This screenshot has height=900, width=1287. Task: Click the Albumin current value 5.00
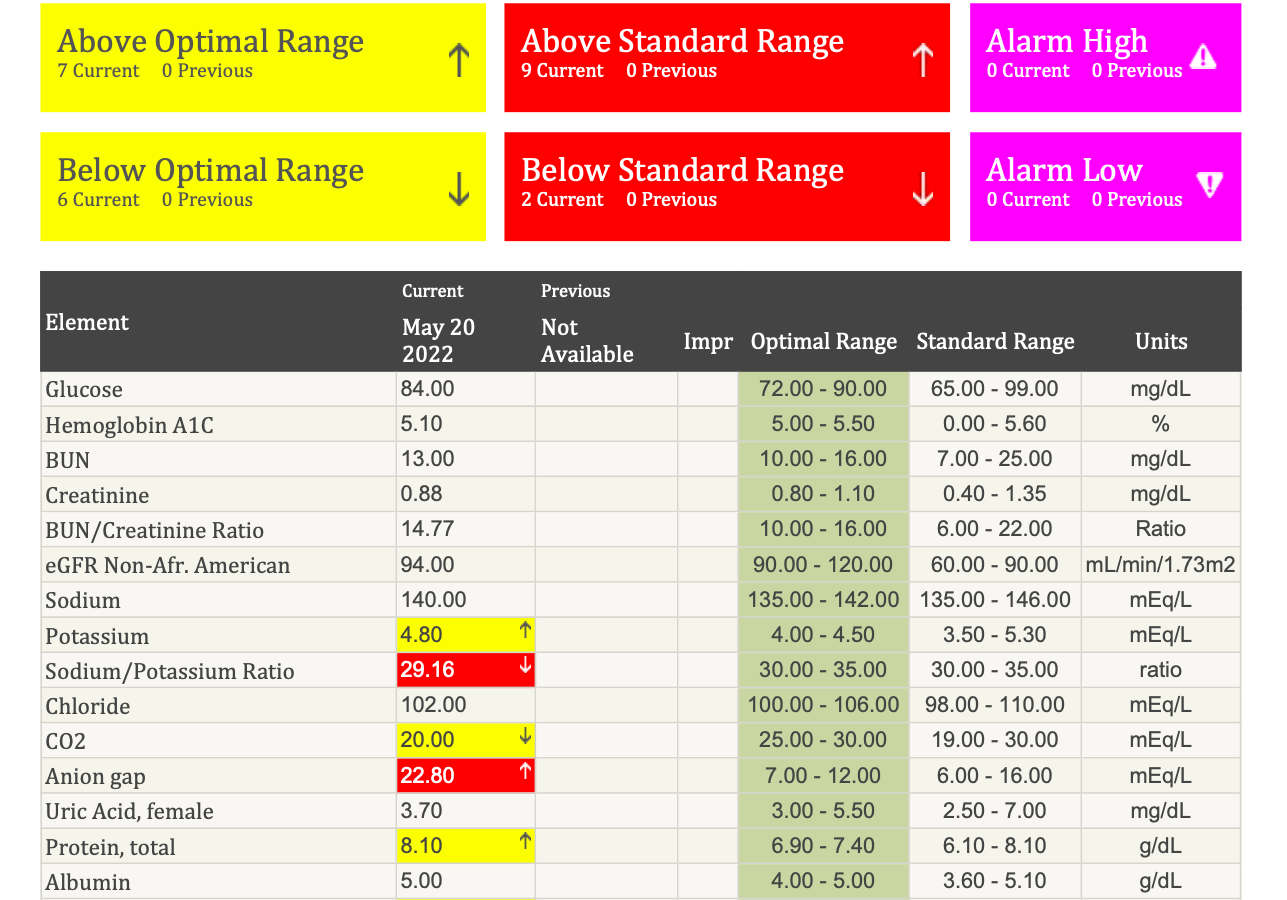click(x=421, y=881)
